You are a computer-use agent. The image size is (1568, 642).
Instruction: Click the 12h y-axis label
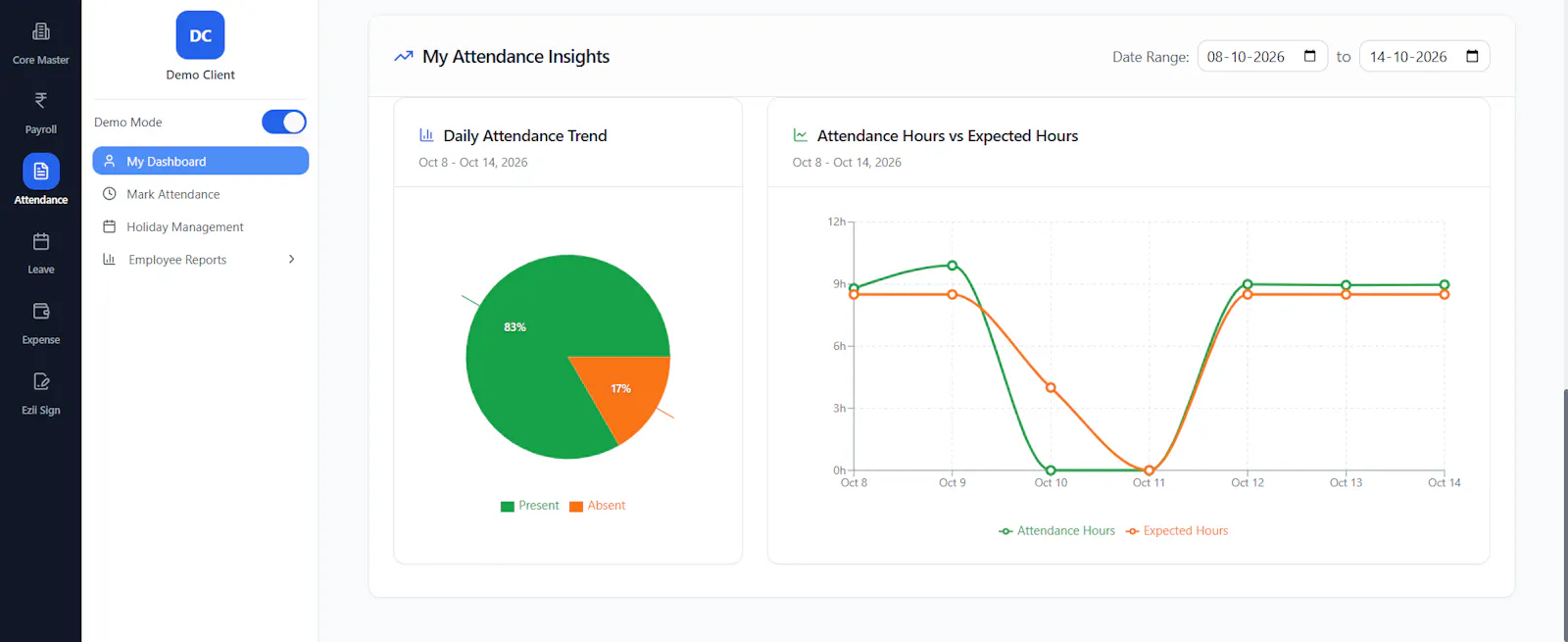(x=836, y=222)
